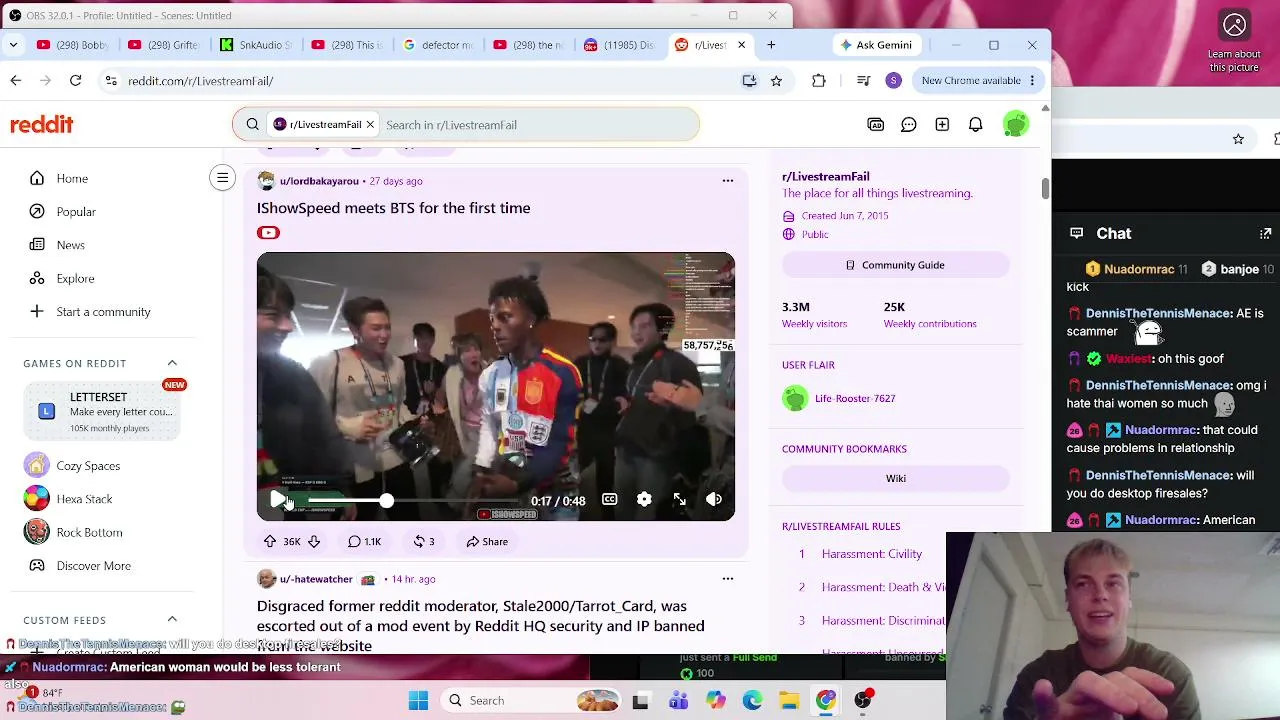Open the crosspost count on IShowSpeed post
This screenshot has width=1280, height=720.
424,541
